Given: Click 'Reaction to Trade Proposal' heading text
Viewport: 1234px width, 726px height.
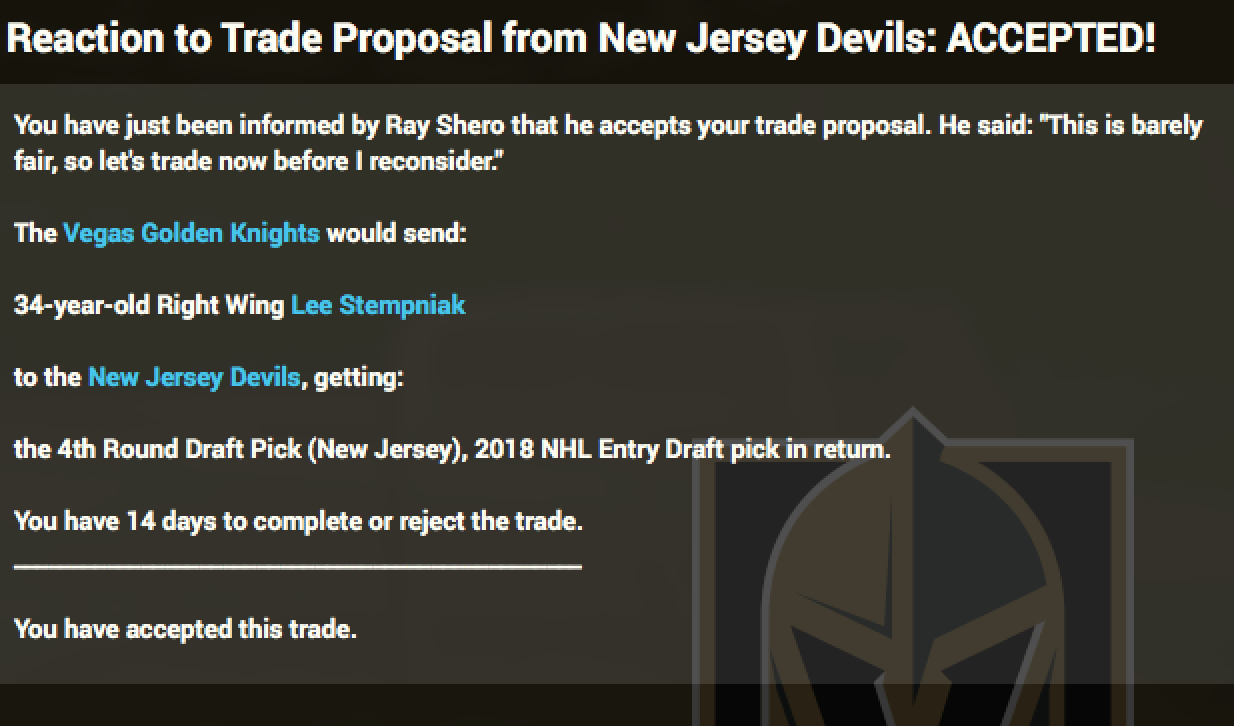Looking at the screenshot, I should (250, 39).
